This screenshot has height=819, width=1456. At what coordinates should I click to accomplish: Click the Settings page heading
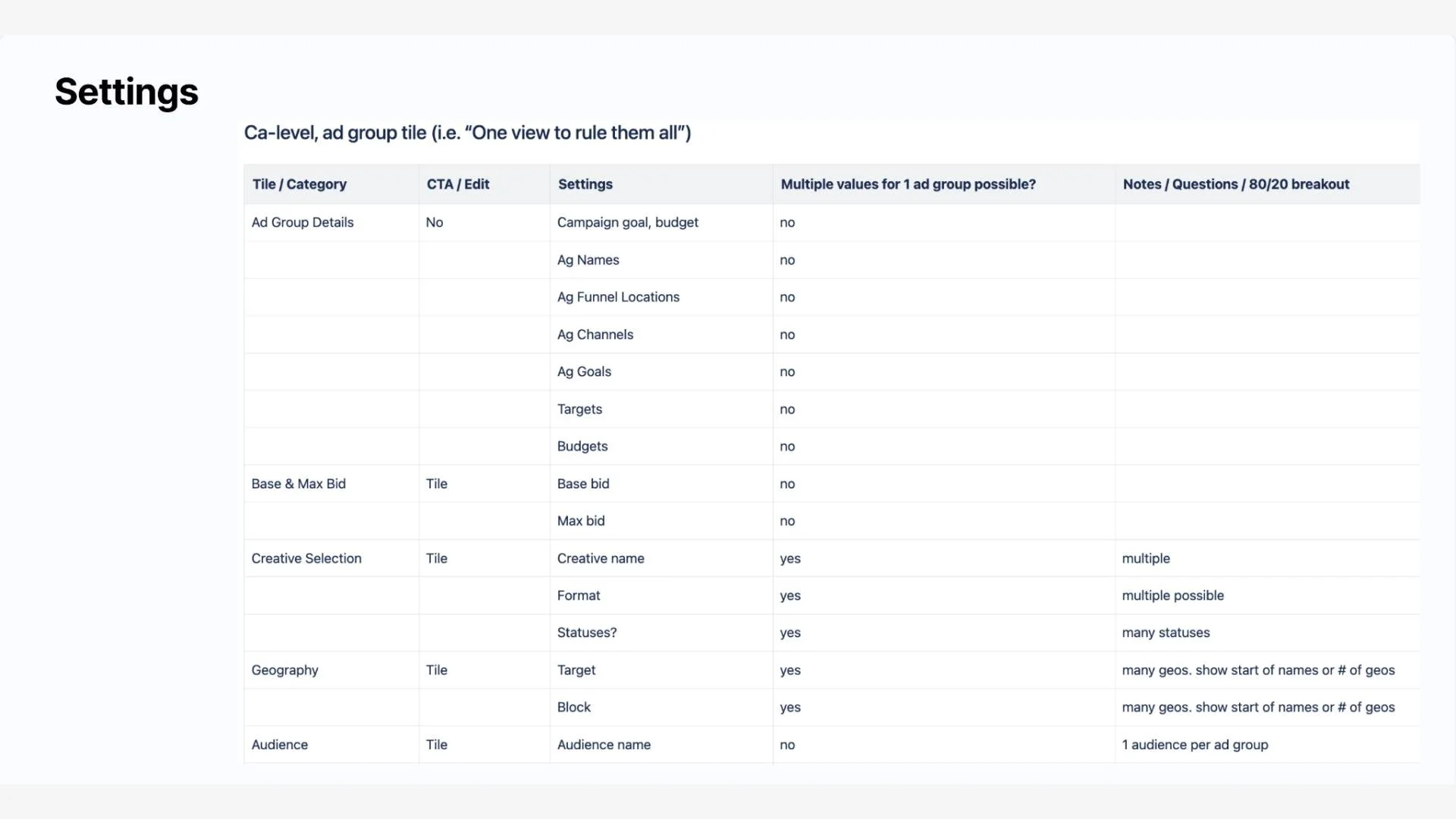click(127, 92)
